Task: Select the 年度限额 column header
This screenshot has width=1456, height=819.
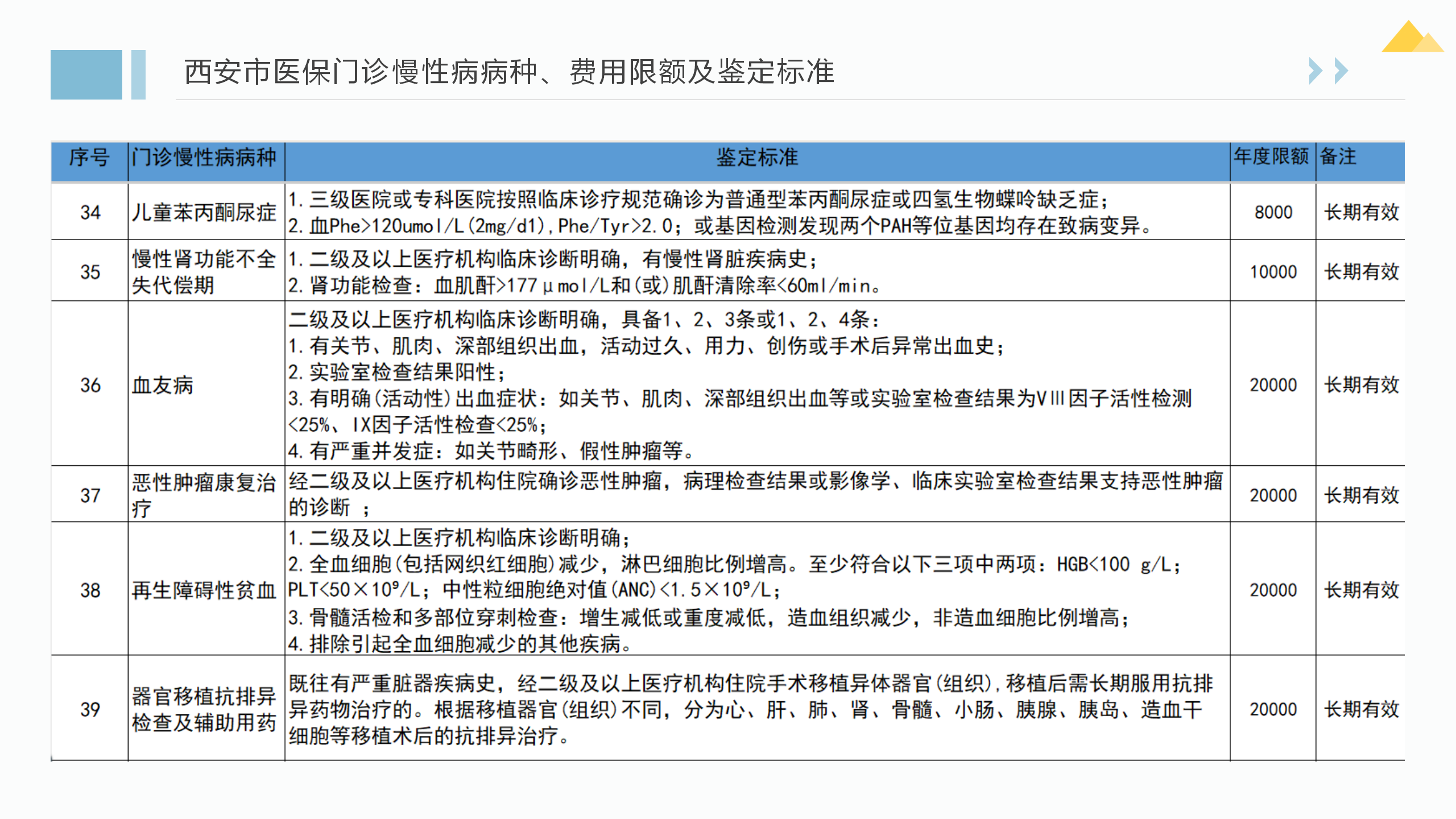Action: click(1271, 156)
